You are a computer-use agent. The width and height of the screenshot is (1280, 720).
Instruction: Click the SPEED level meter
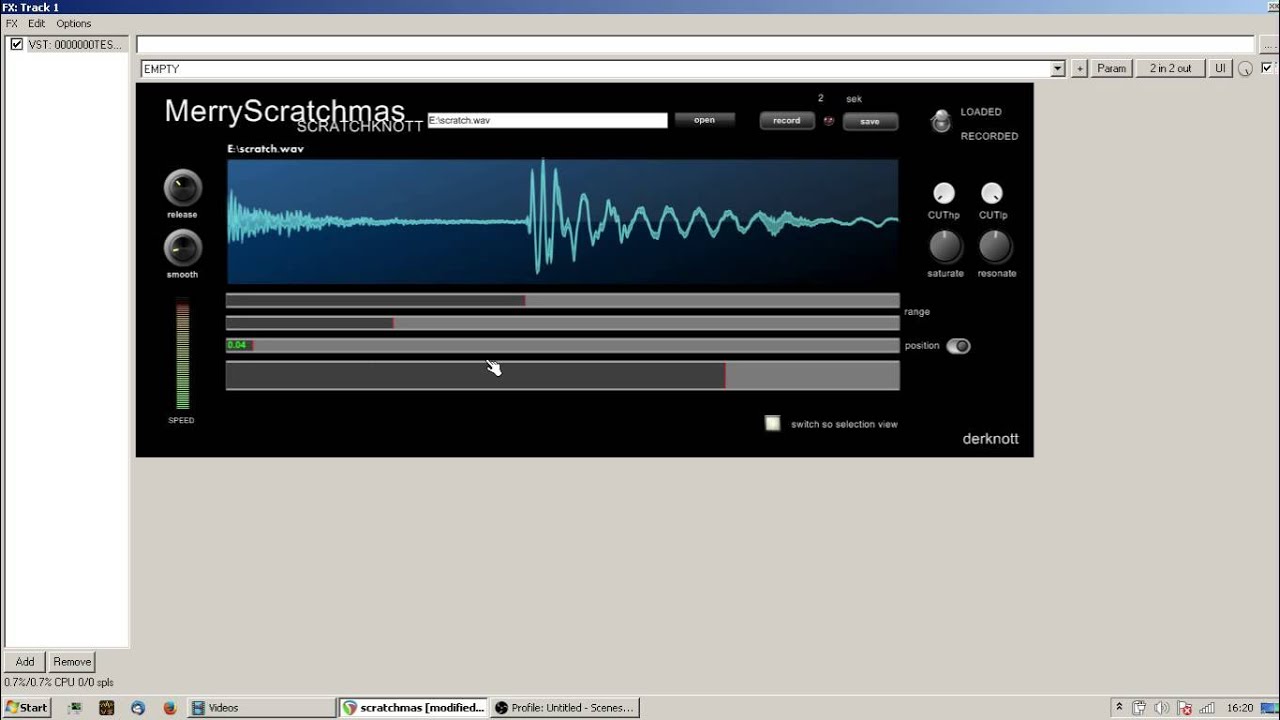point(182,354)
